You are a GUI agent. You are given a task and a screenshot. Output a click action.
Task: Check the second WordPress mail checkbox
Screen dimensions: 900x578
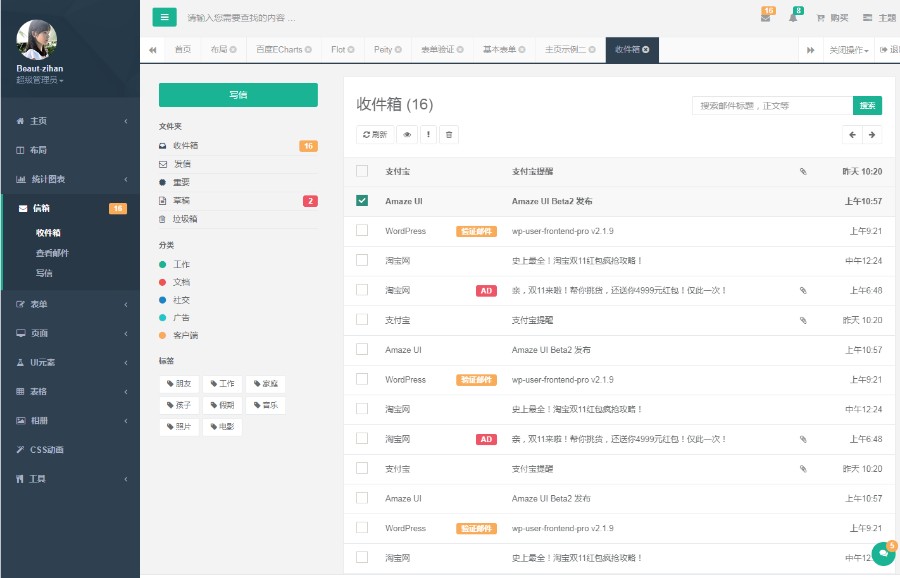tap(362, 379)
